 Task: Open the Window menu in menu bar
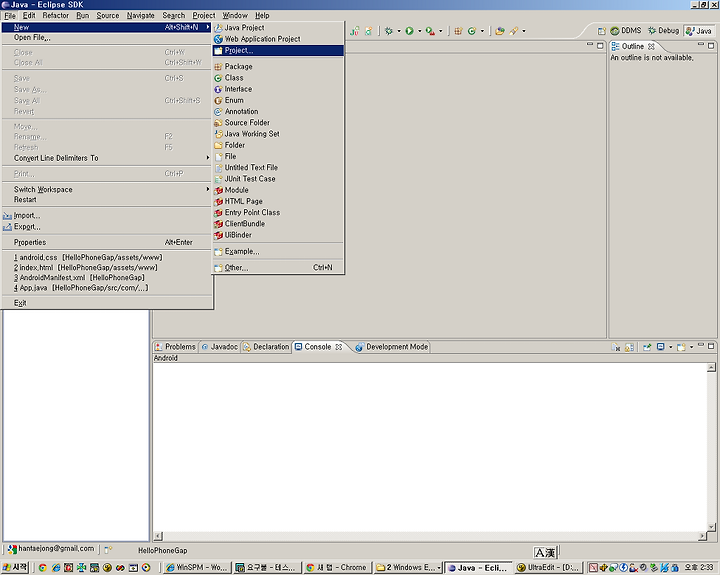click(x=235, y=16)
